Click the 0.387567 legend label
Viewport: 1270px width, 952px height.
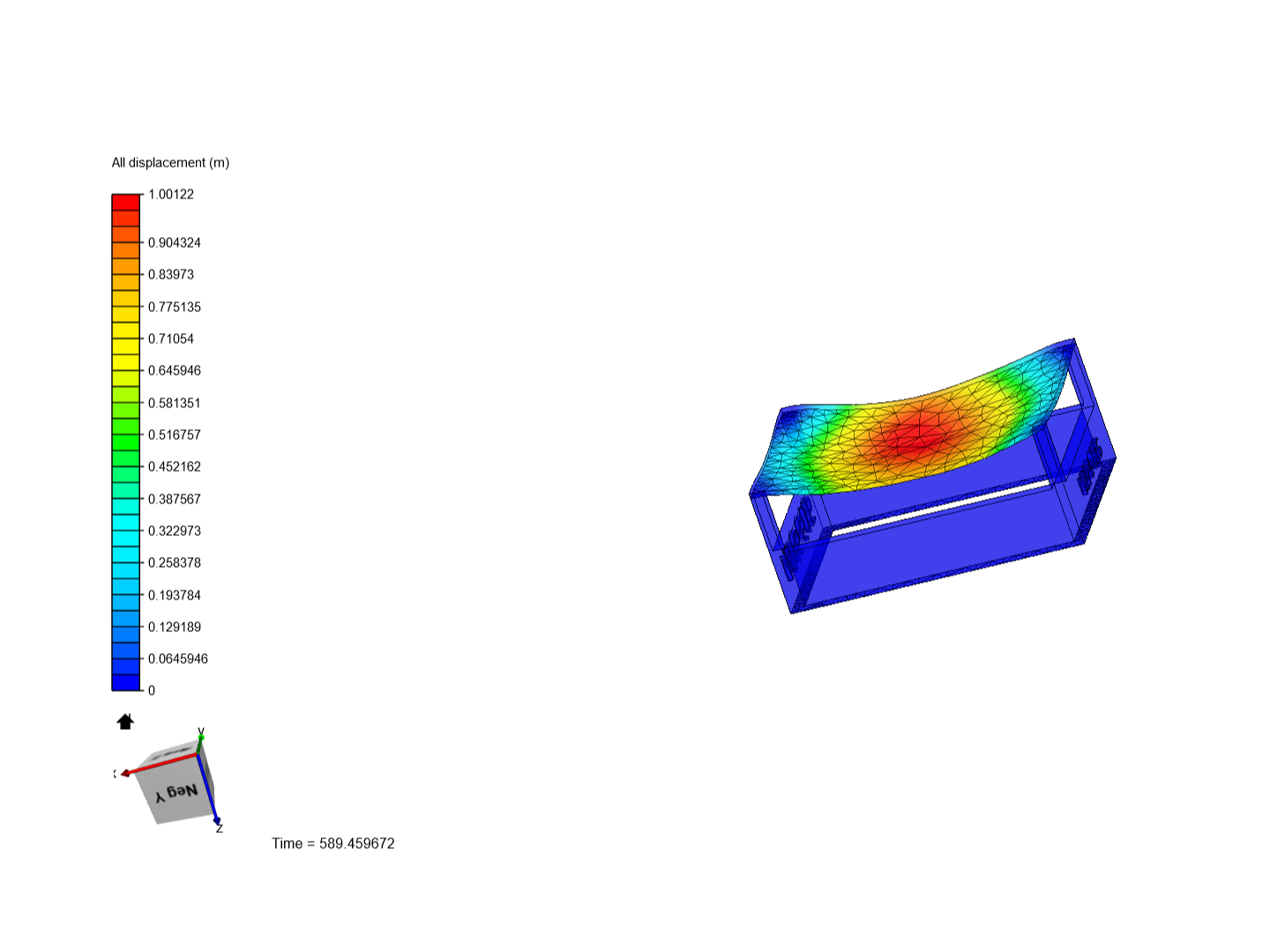(x=175, y=499)
